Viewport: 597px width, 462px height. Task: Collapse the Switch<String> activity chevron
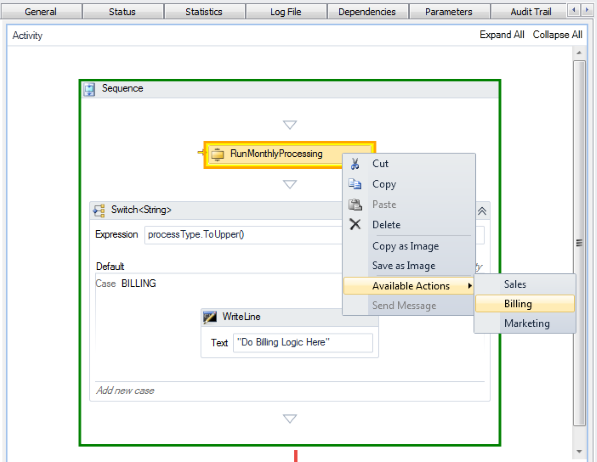click(482, 211)
